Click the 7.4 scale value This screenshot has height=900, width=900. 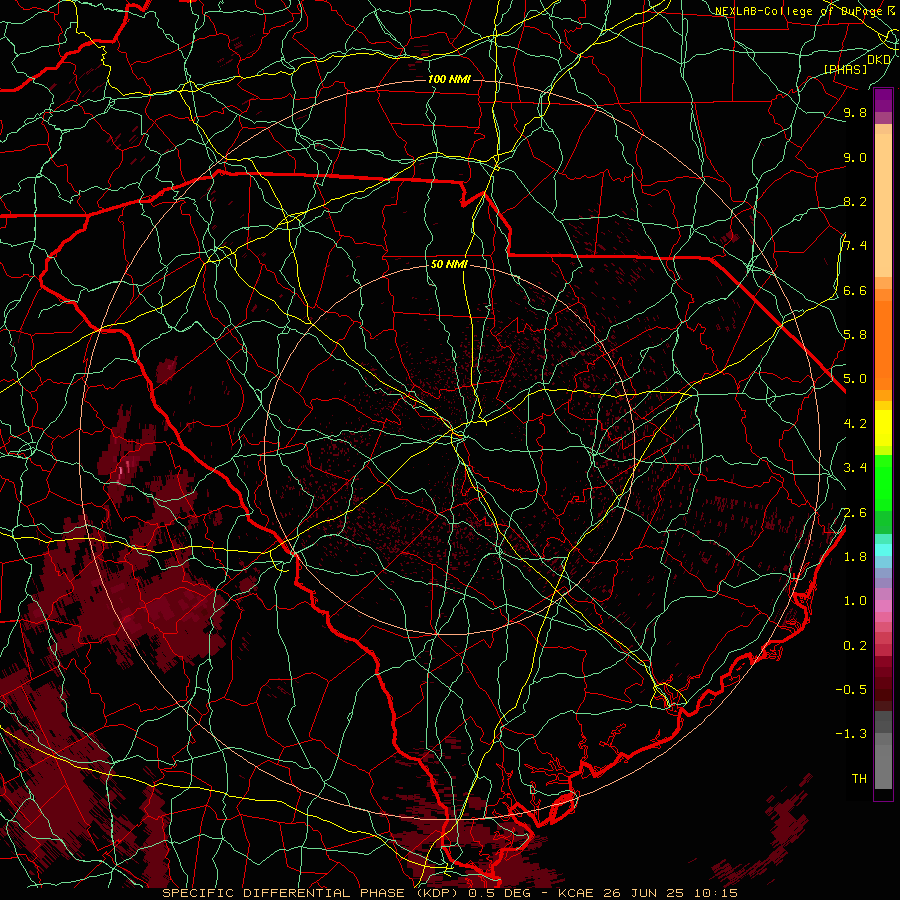pyautogui.click(x=855, y=246)
